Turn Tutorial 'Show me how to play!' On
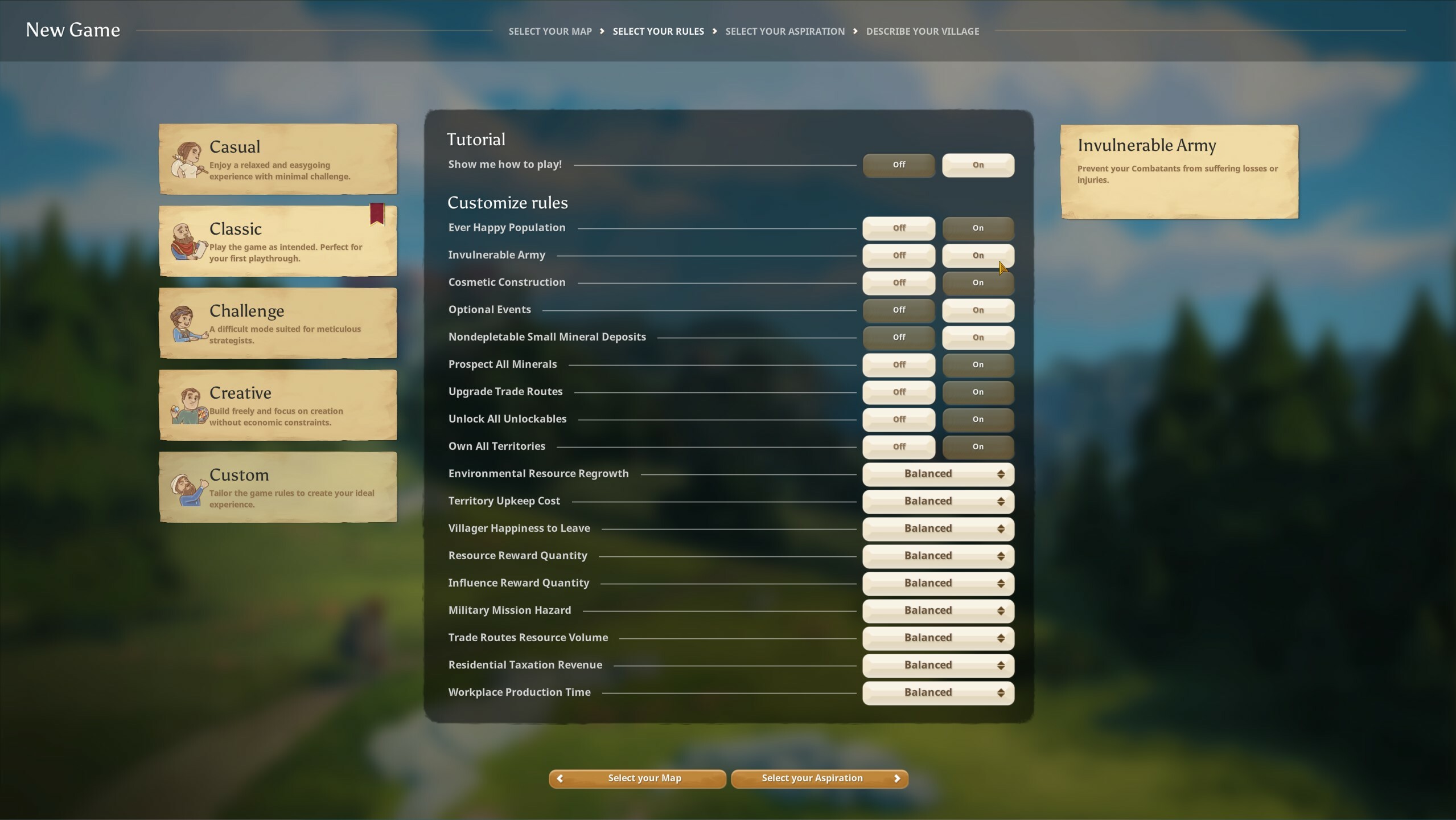 click(x=978, y=165)
